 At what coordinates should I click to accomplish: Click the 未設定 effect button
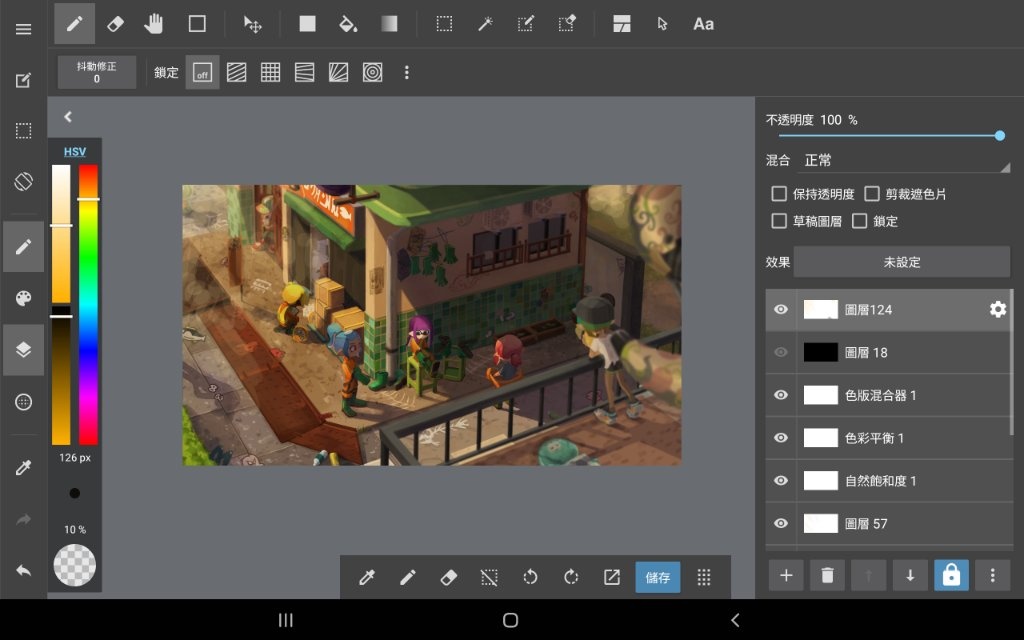pyautogui.click(x=902, y=262)
